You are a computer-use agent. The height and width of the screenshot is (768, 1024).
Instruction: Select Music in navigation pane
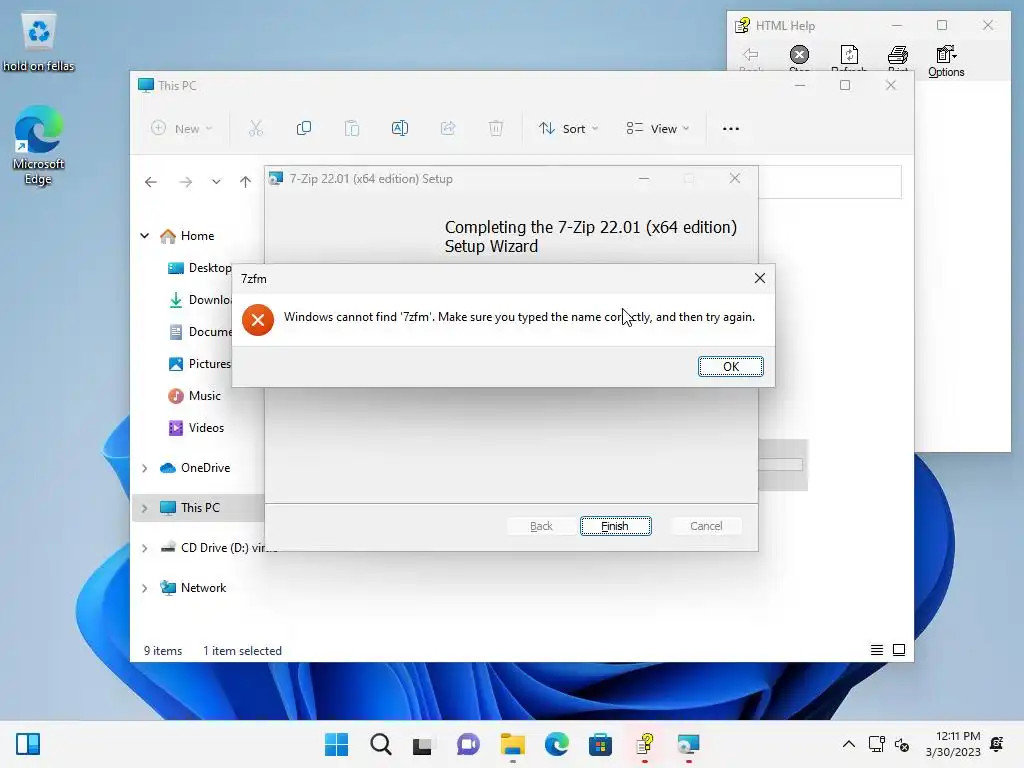[x=195, y=396]
